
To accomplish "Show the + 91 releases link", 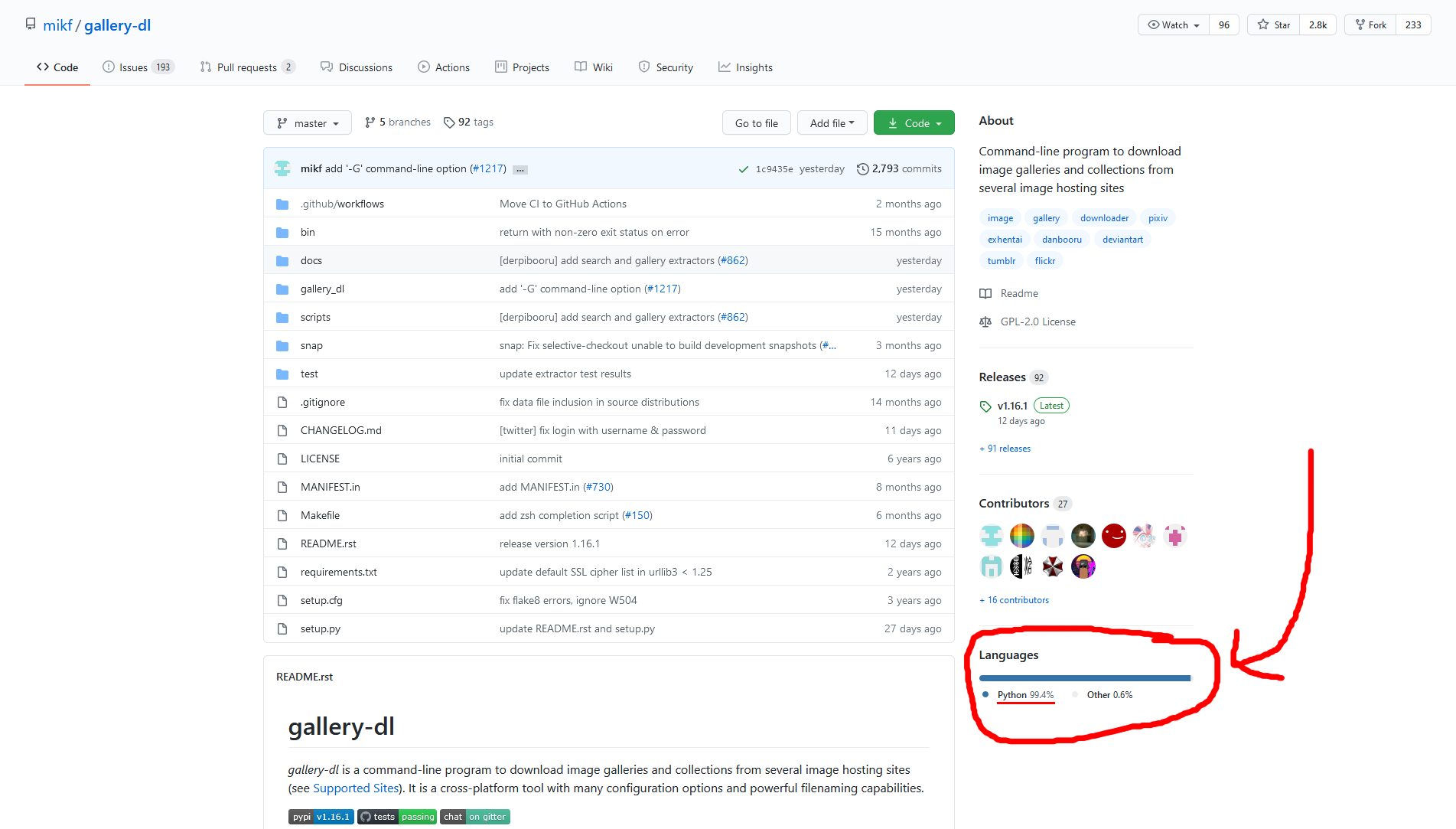I will point(1005,449).
